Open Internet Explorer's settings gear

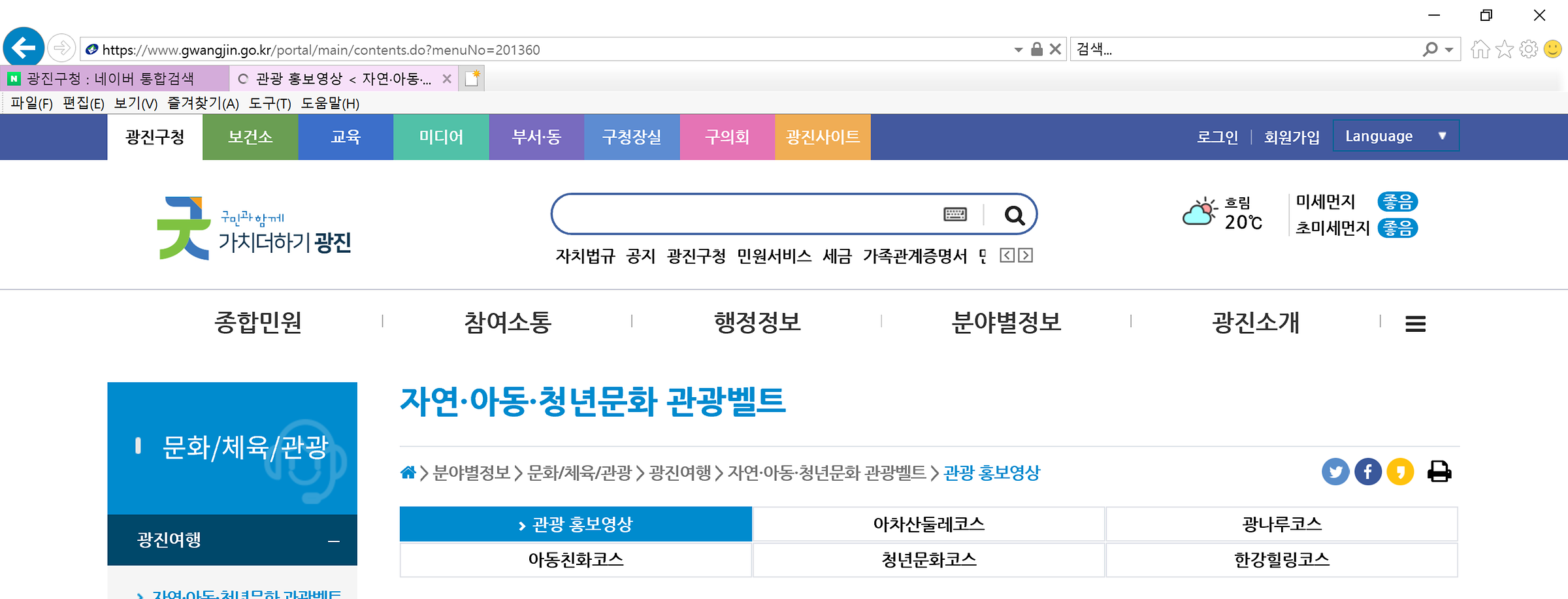pos(1527,48)
